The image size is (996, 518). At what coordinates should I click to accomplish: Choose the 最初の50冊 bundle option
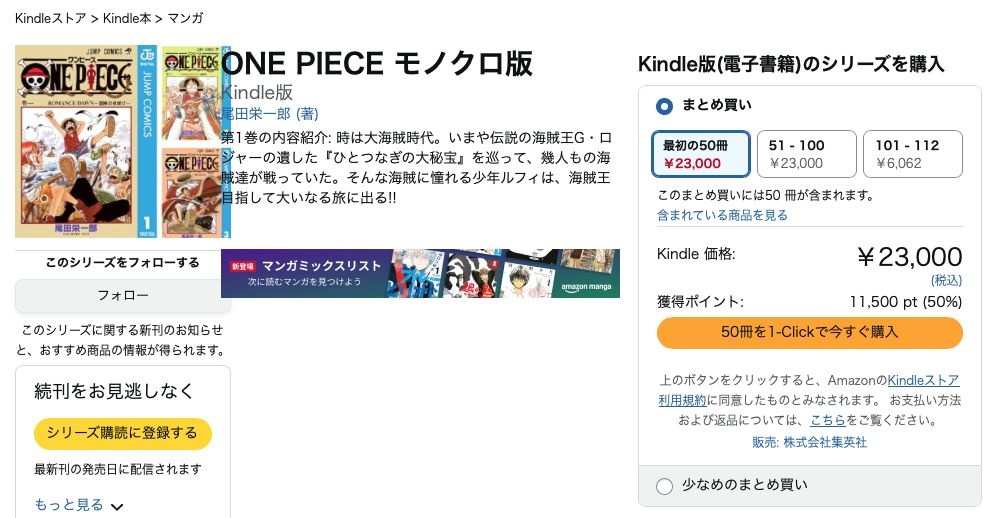(x=701, y=154)
